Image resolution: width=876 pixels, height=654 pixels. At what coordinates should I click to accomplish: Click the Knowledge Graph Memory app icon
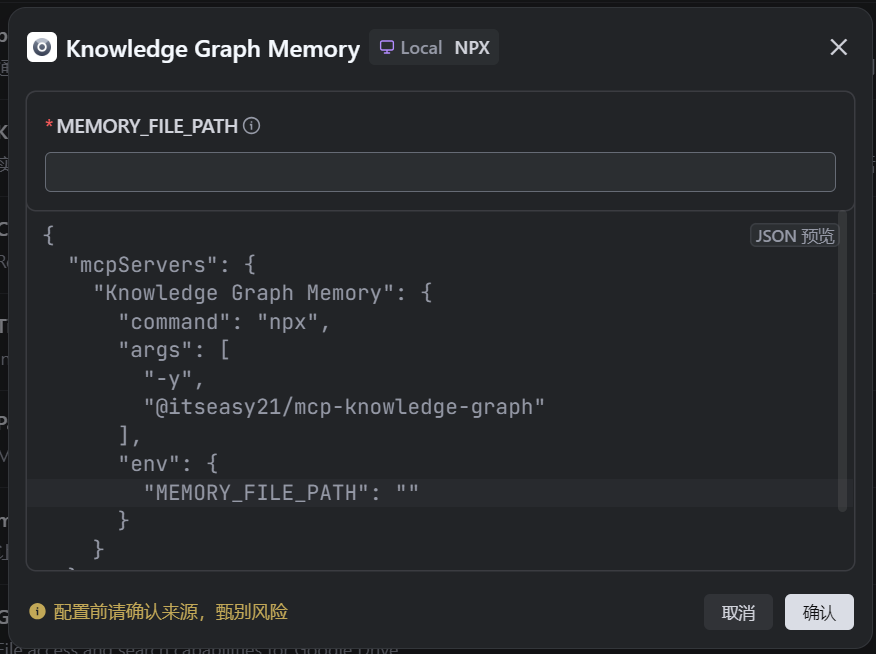(42, 47)
